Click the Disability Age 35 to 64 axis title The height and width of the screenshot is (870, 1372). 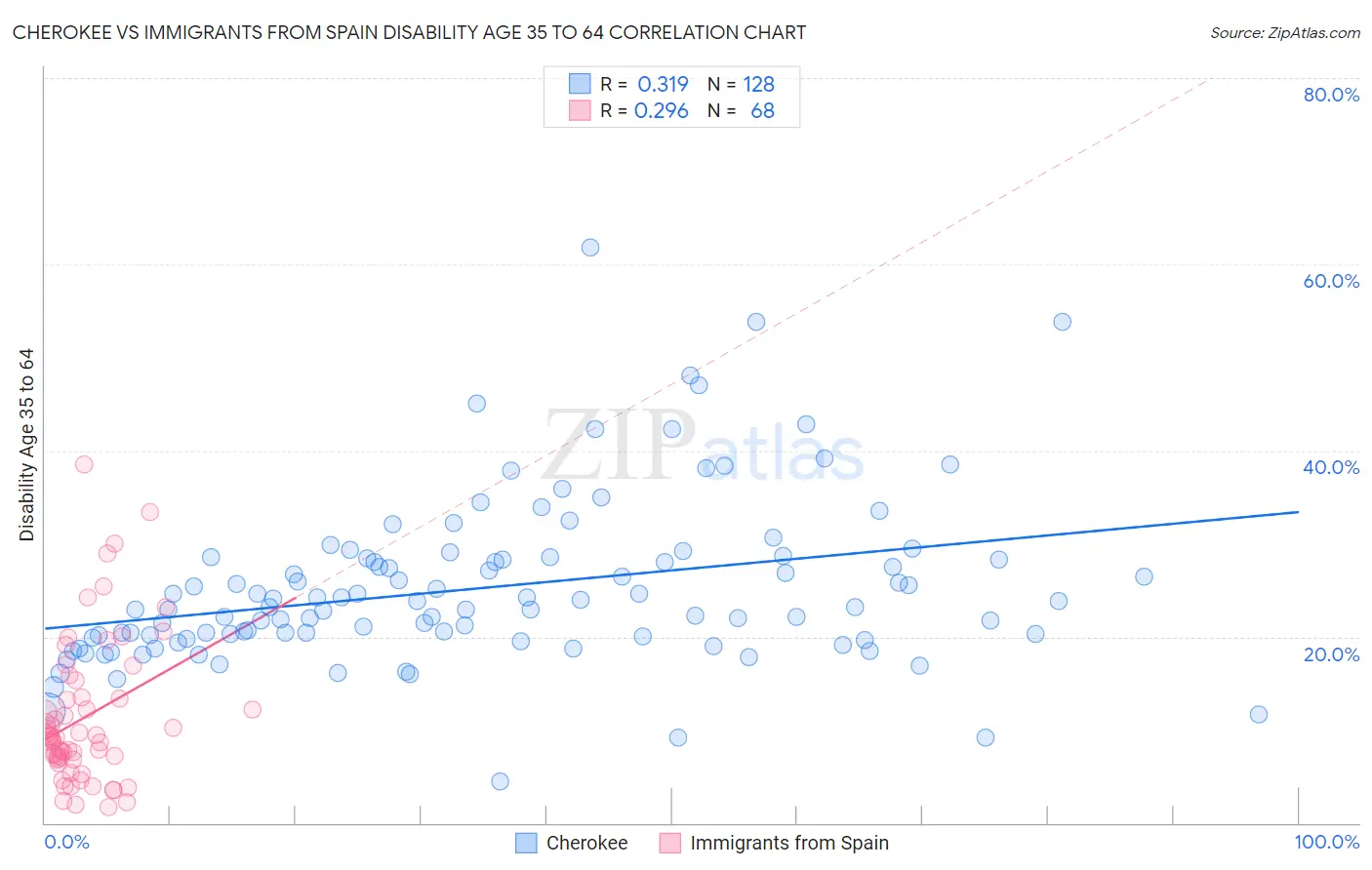pos(26,445)
